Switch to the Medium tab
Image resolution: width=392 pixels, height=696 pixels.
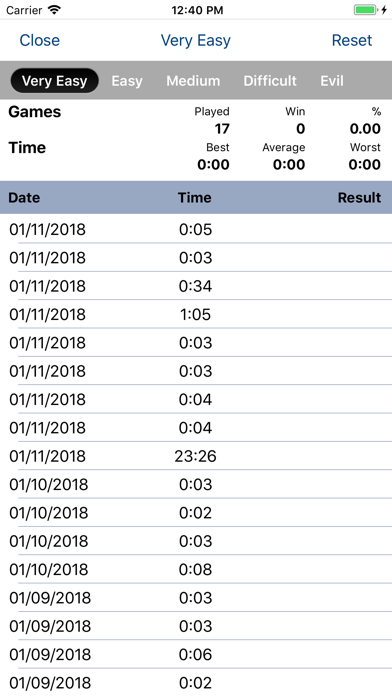193,81
